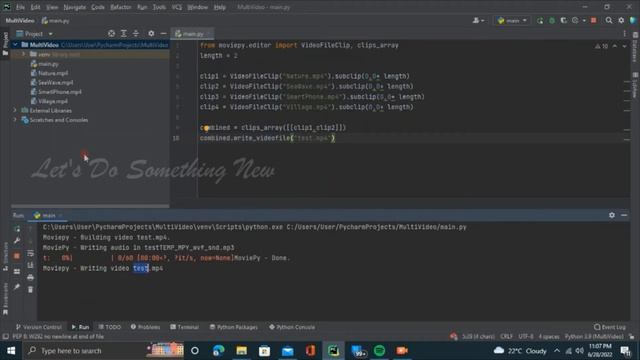The image size is (640, 360).
Task: Click the wrench icon in Run panel
Action: pyautogui.click(x=17, y=241)
